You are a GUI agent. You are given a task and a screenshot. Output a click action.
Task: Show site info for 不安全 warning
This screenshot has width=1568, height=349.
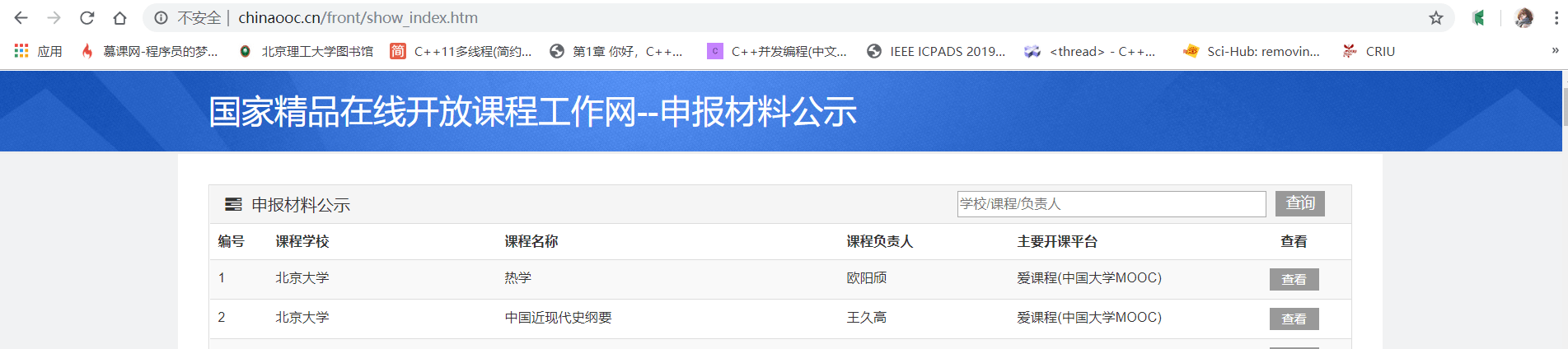pos(189,17)
